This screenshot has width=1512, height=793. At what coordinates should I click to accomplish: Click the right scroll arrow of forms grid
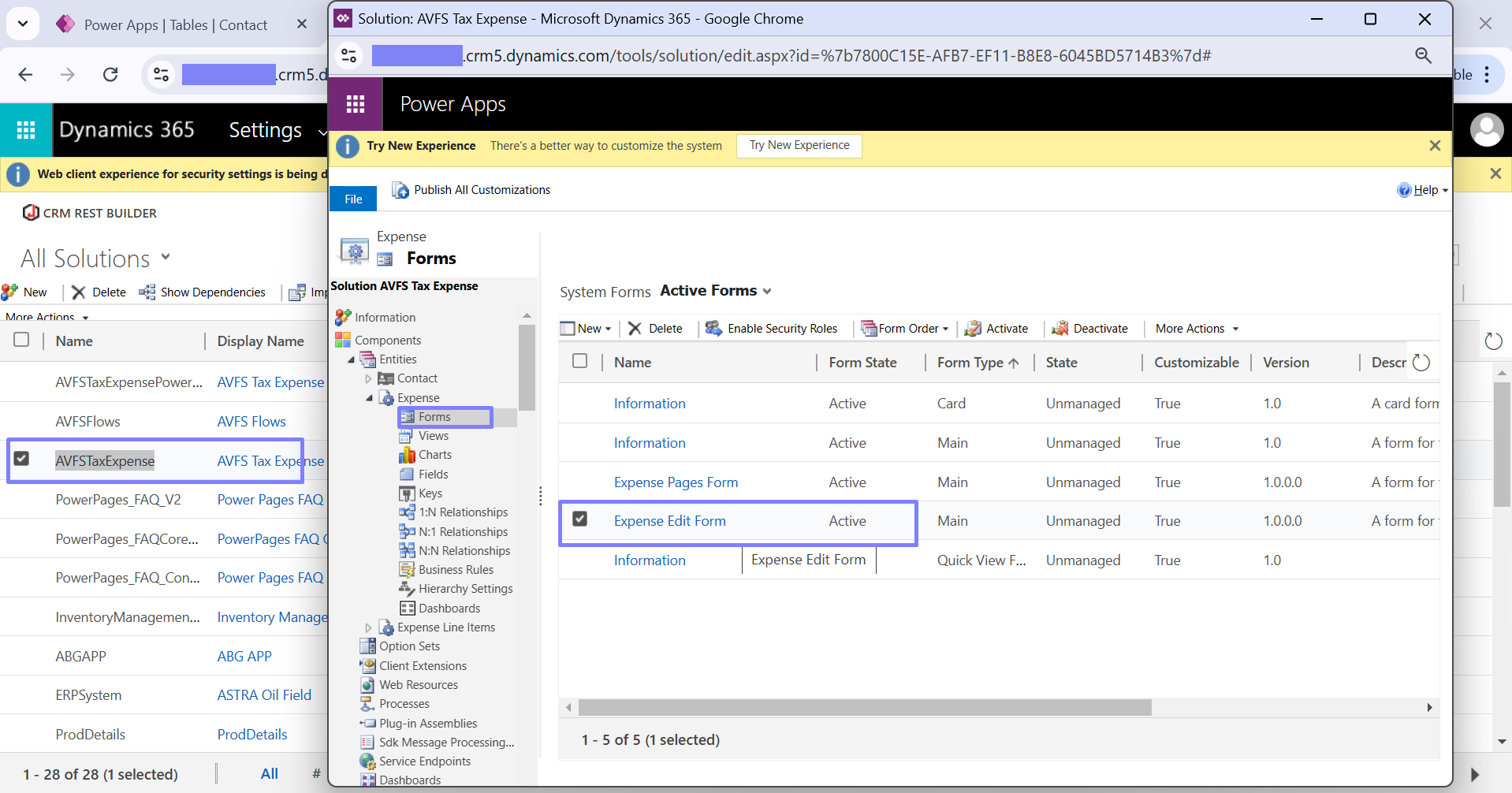1429,708
